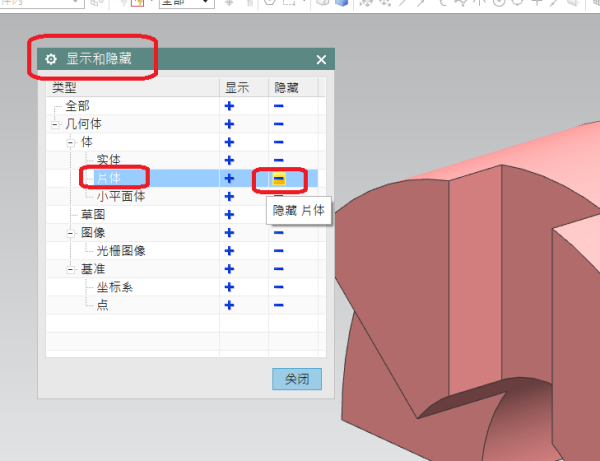Click the 隐藏 column header
This screenshot has width=600, height=461.
click(x=293, y=87)
